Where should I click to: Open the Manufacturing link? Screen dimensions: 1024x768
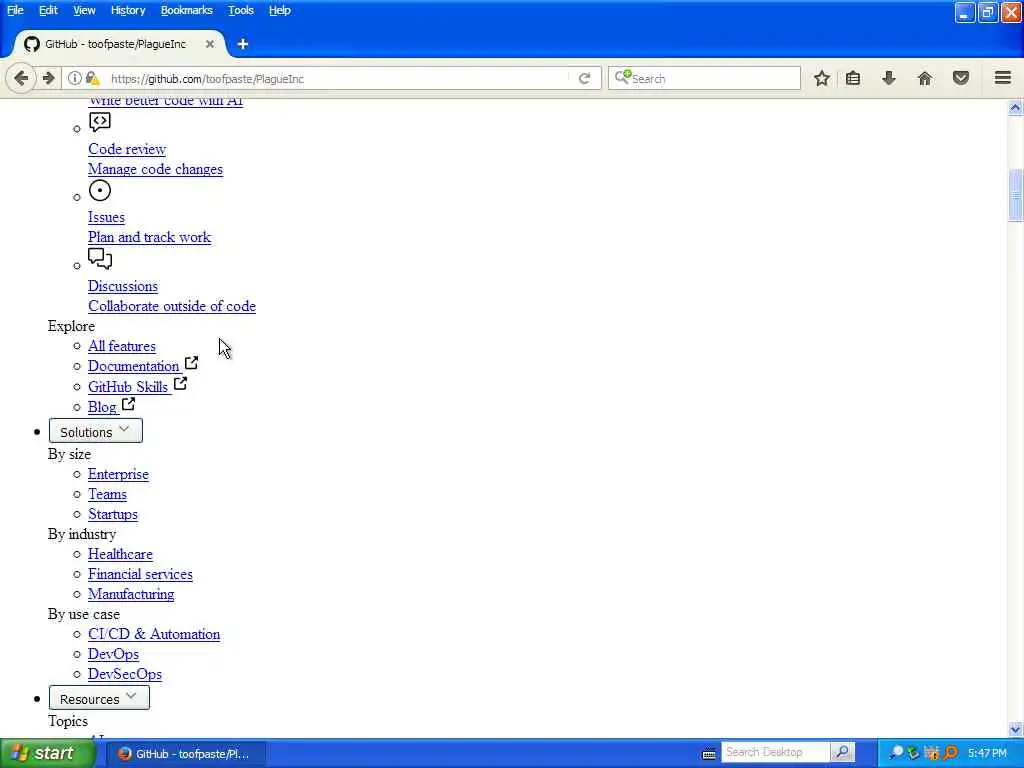(x=131, y=594)
